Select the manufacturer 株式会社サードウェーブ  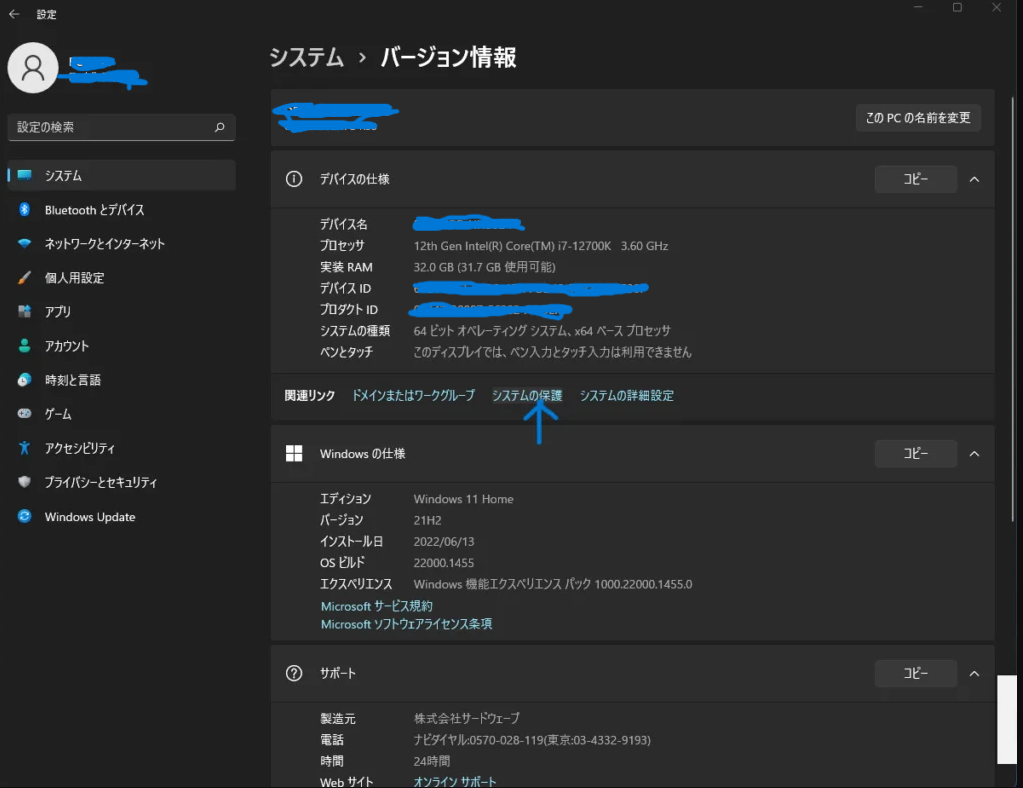[466, 718]
